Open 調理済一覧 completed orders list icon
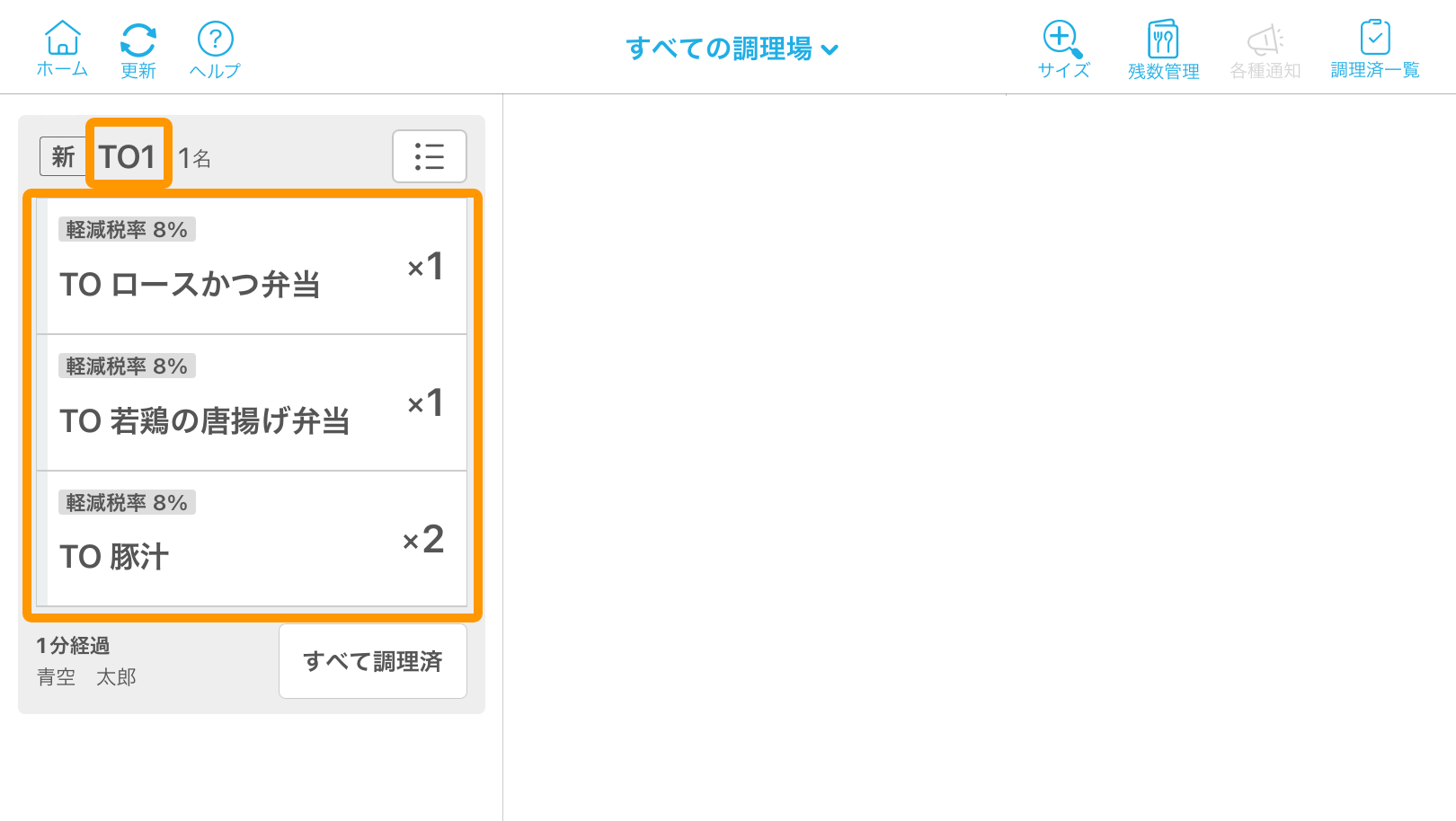The width and height of the screenshot is (1456, 821). click(x=1373, y=47)
